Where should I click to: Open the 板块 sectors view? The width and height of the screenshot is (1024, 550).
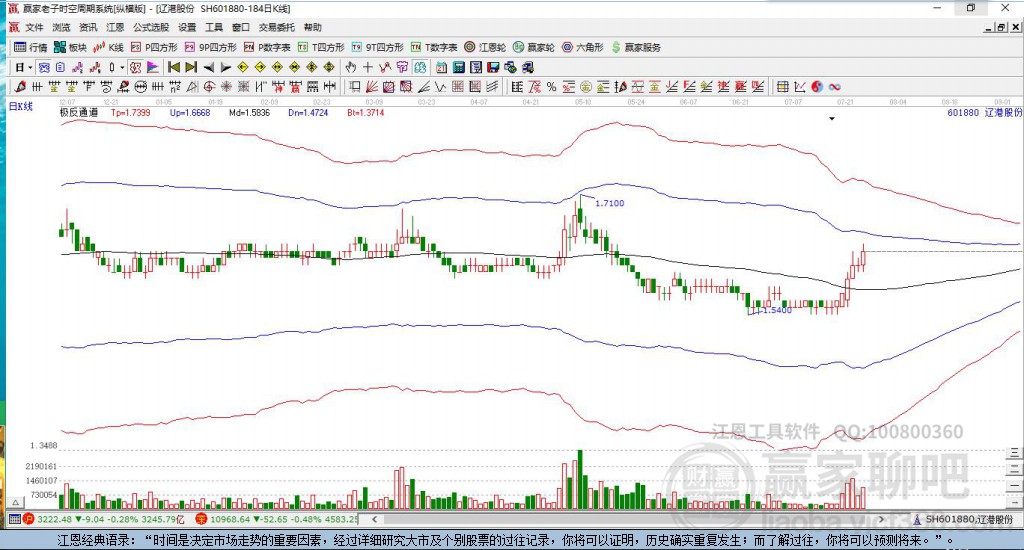coord(70,47)
